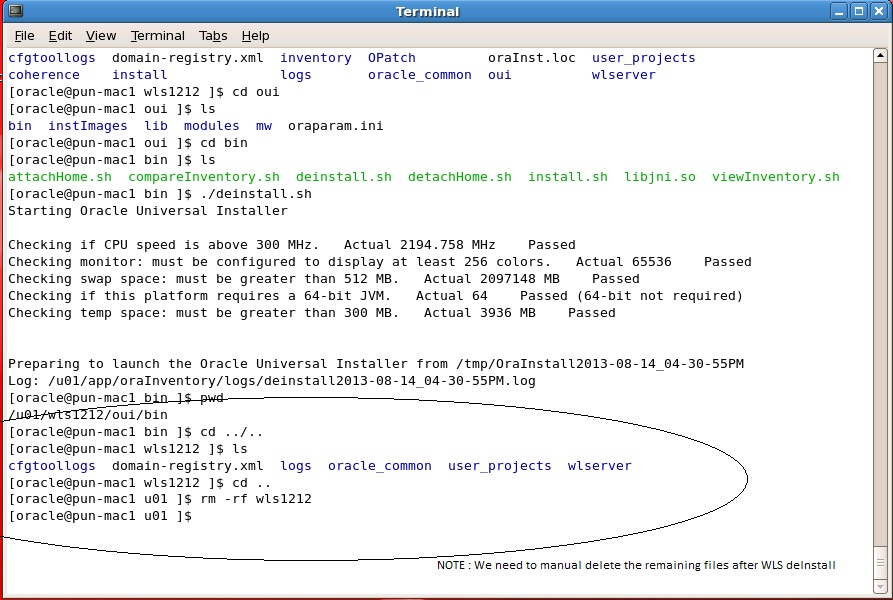Open the Edit menu
This screenshot has height=600, width=893.
coord(60,36)
